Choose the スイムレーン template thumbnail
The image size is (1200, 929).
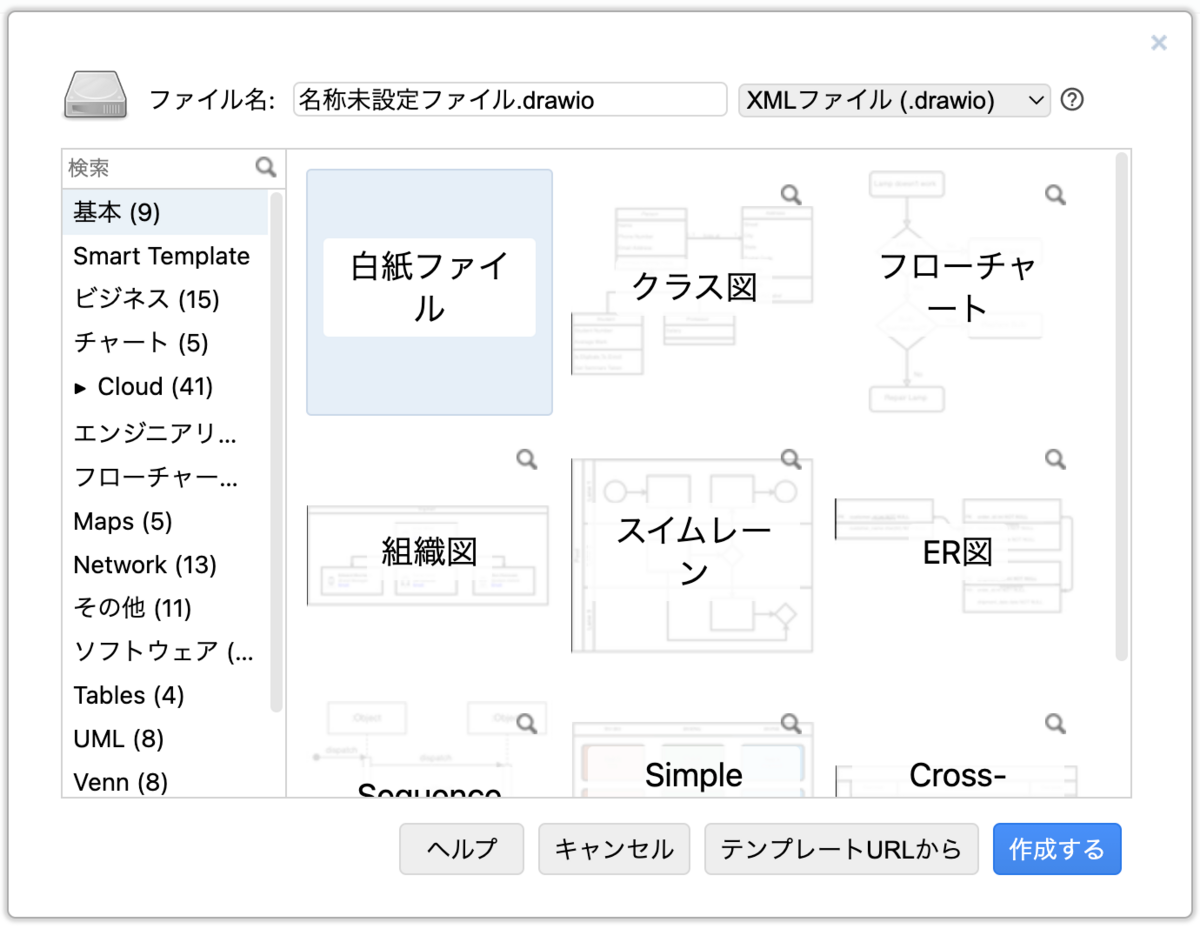click(x=694, y=556)
